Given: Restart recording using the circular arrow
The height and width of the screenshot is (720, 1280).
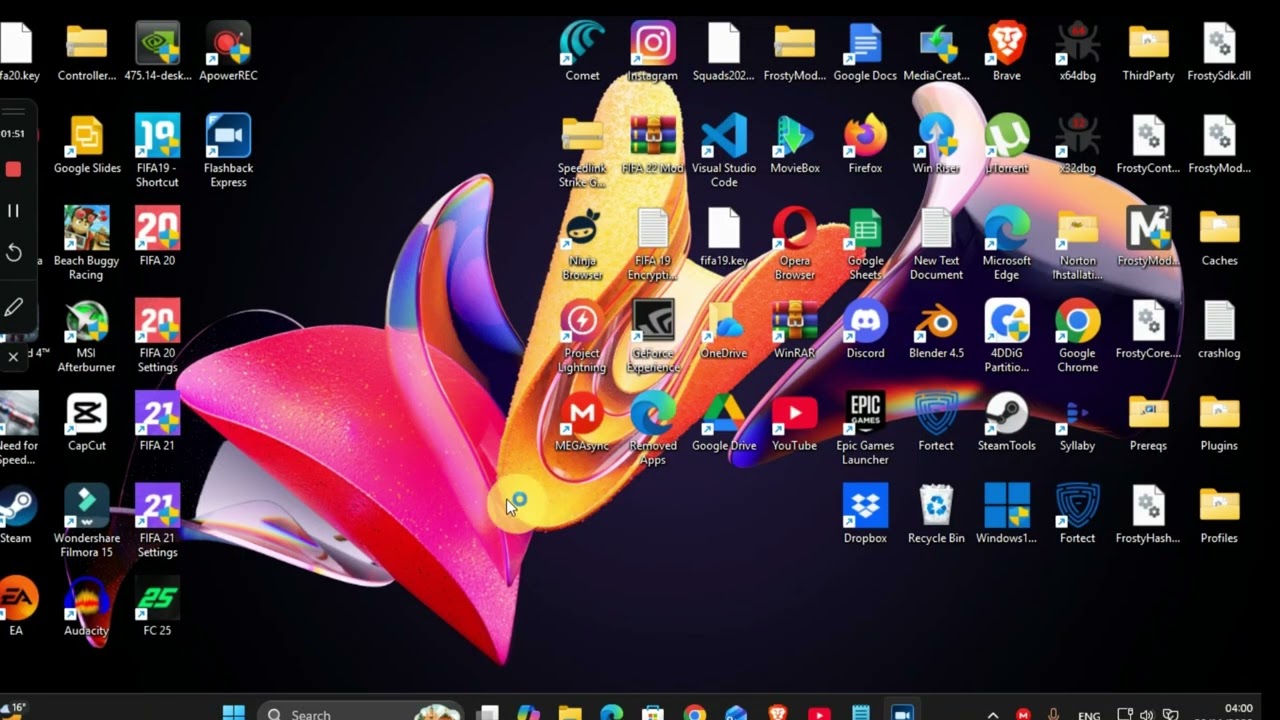Looking at the screenshot, I should point(13,253).
